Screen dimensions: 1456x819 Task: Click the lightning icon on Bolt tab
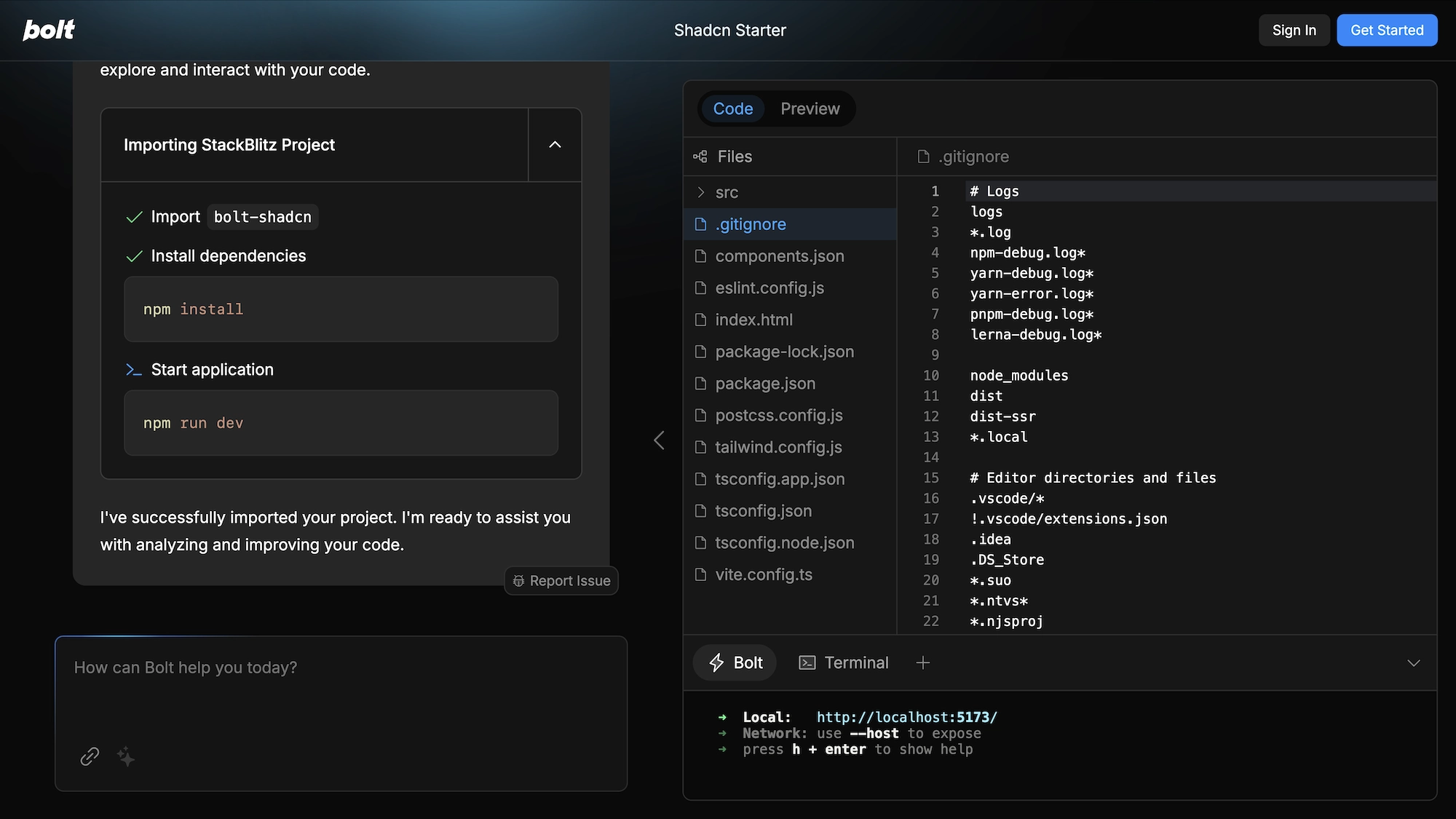pos(717,662)
